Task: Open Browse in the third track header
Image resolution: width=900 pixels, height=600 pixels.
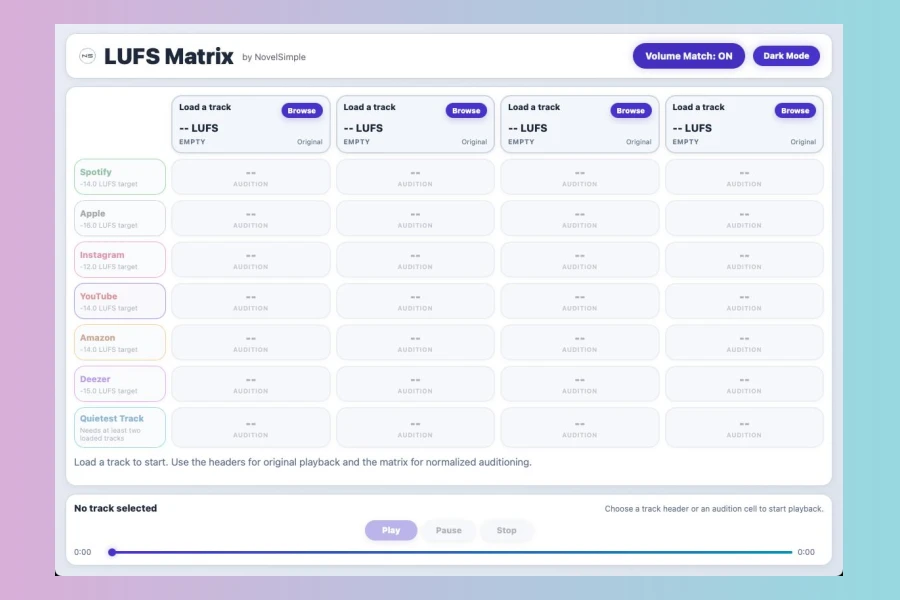Action: (x=630, y=111)
